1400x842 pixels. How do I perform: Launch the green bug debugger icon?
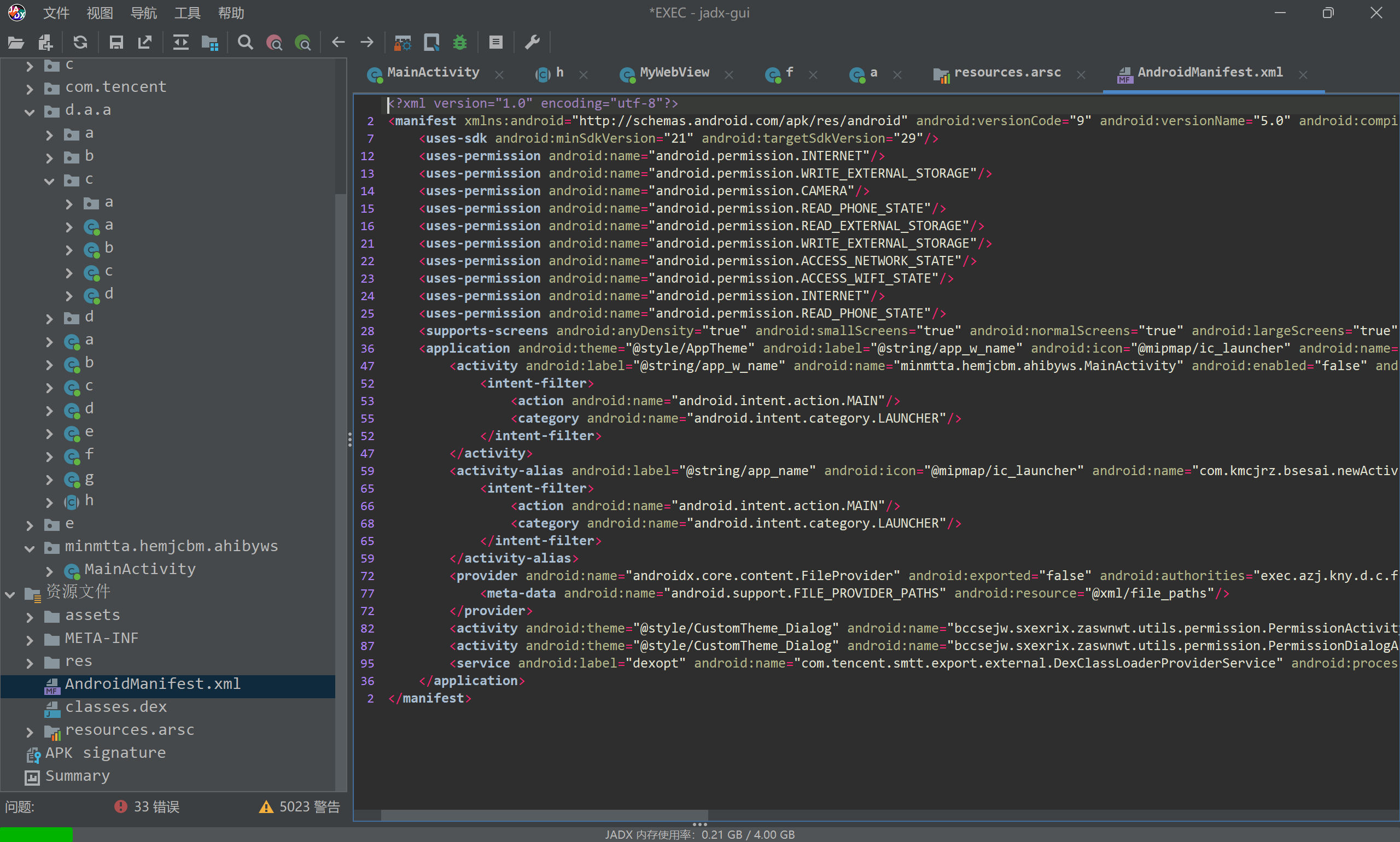460,43
